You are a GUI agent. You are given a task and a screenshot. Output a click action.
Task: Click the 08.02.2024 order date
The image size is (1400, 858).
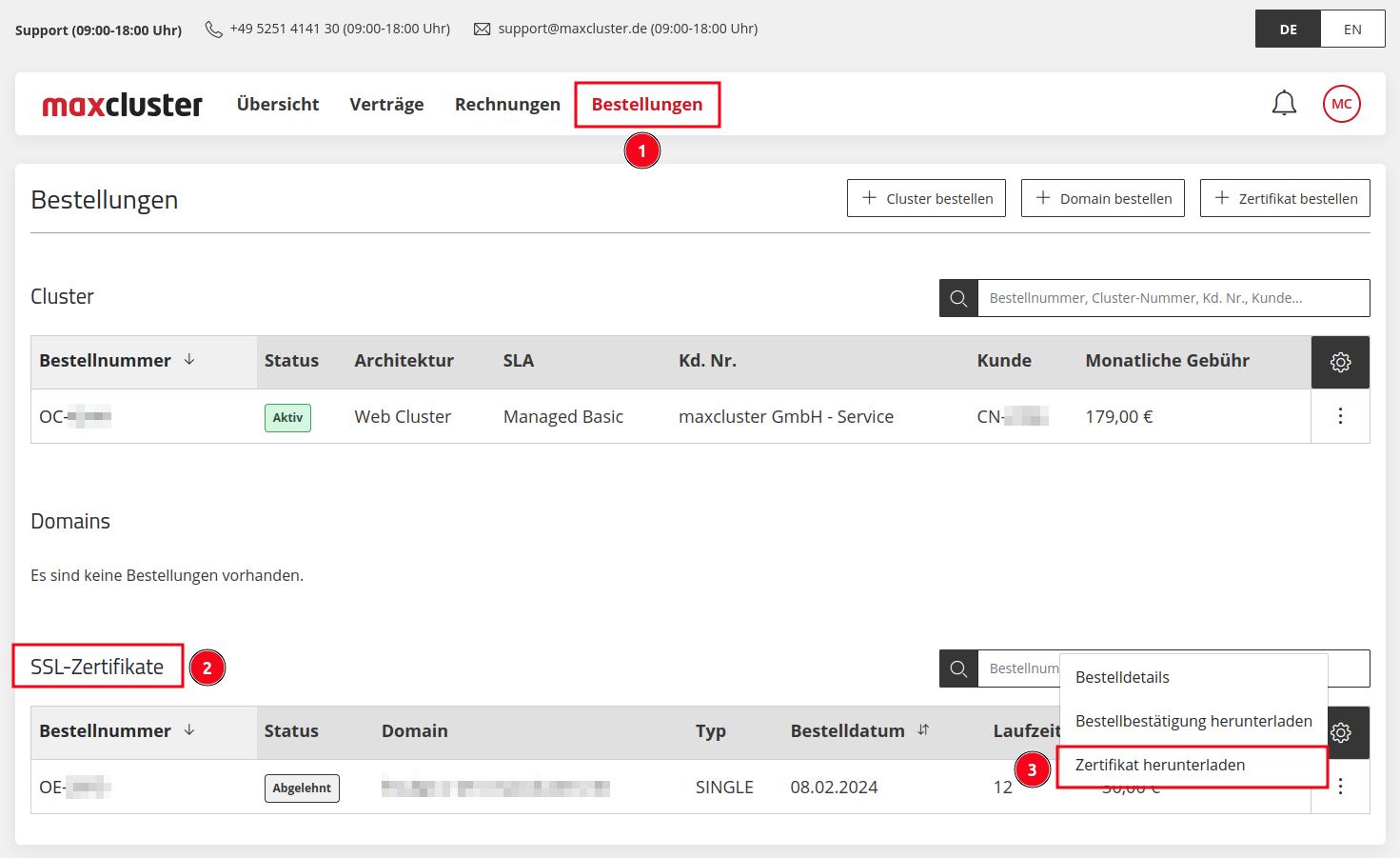pyautogui.click(x=834, y=787)
